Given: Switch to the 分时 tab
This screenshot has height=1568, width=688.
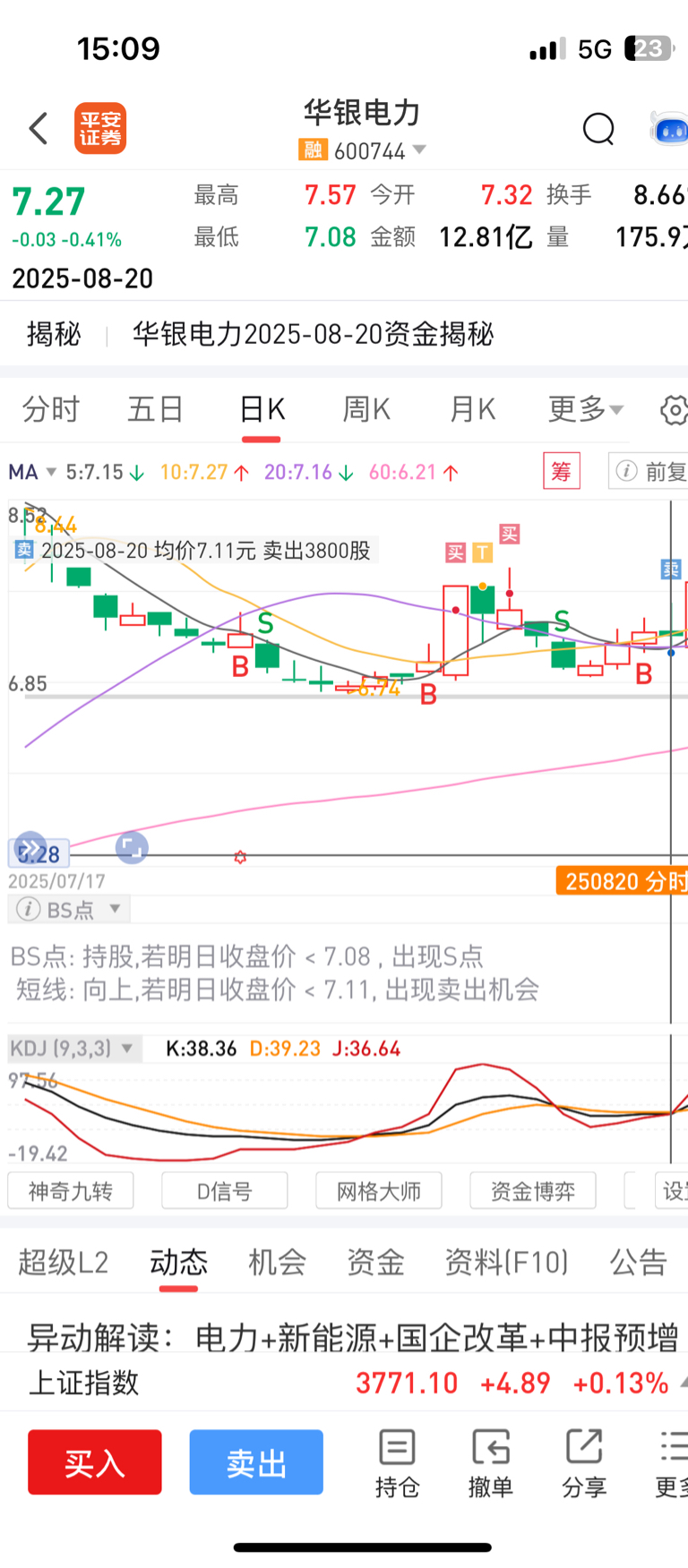Looking at the screenshot, I should pos(51,410).
